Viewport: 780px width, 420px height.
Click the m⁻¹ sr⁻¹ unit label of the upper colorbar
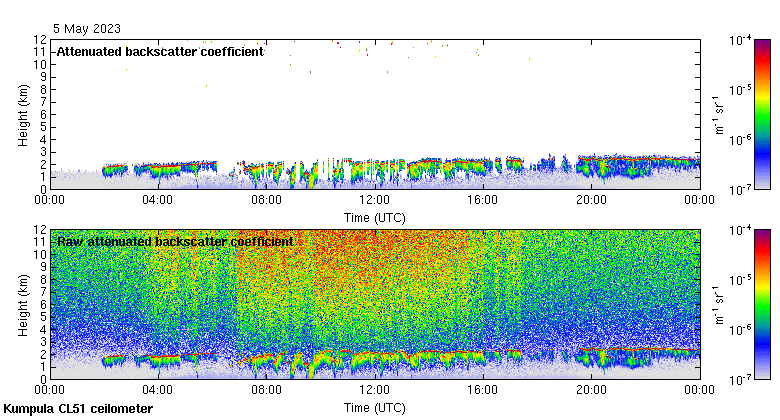click(x=719, y=115)
